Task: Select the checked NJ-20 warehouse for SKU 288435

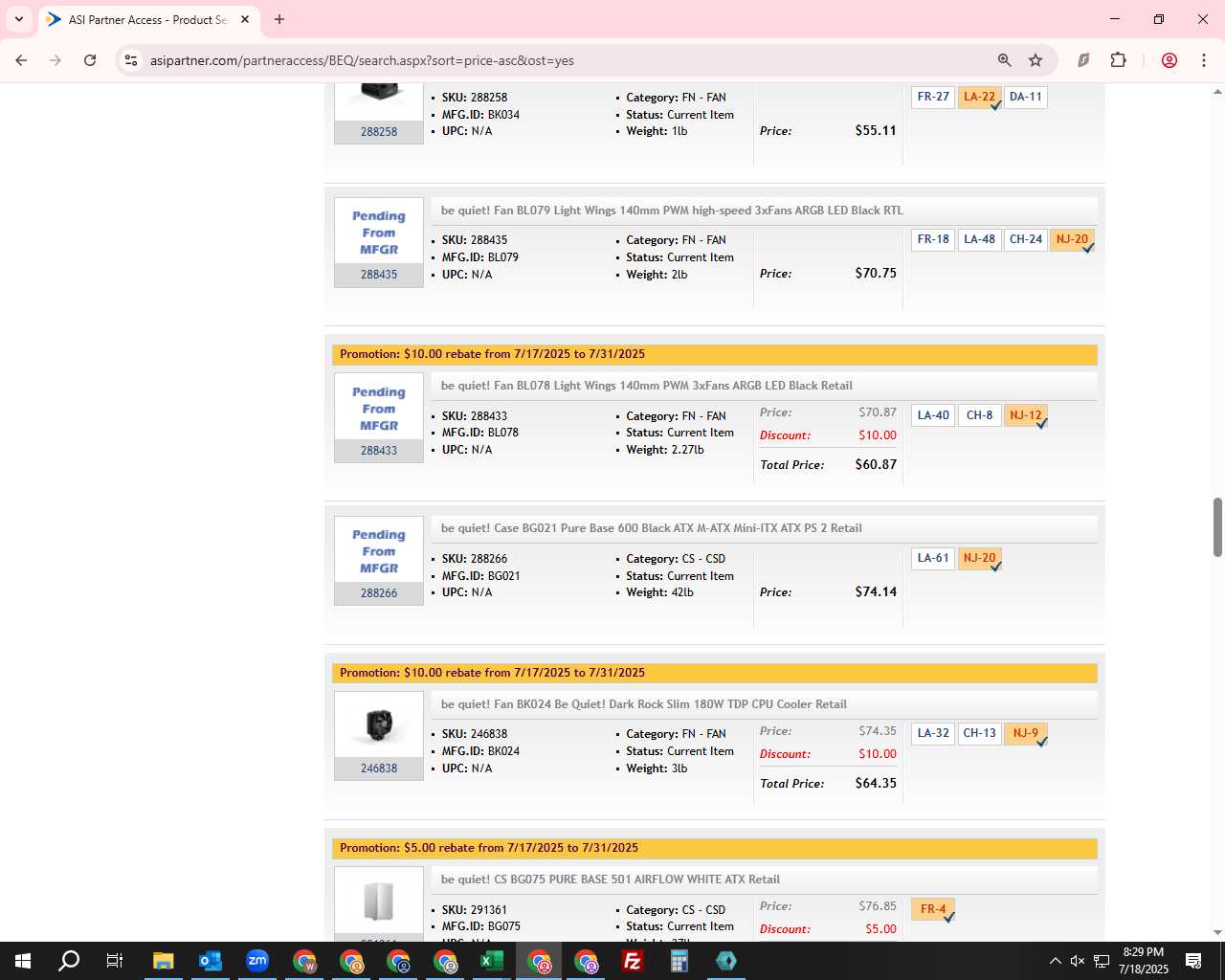Action: pos(1072,239)
